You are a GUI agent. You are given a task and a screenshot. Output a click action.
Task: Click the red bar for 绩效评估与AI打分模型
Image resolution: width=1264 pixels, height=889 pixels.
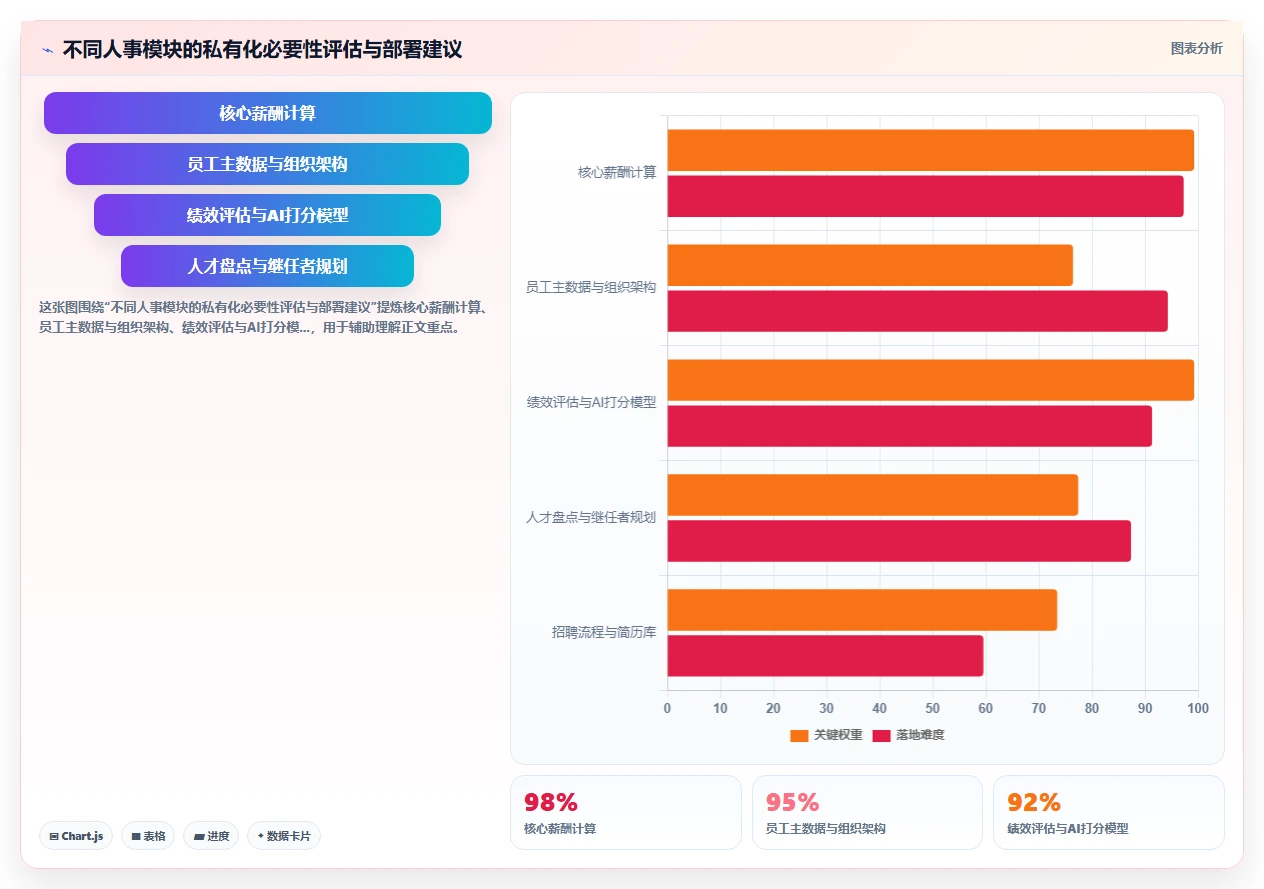(910, 426)
